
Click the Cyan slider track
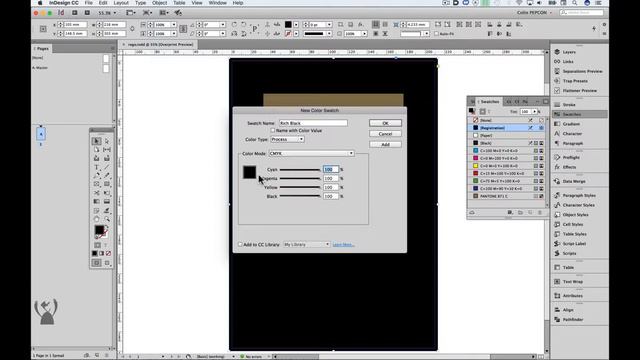[300, 169]
